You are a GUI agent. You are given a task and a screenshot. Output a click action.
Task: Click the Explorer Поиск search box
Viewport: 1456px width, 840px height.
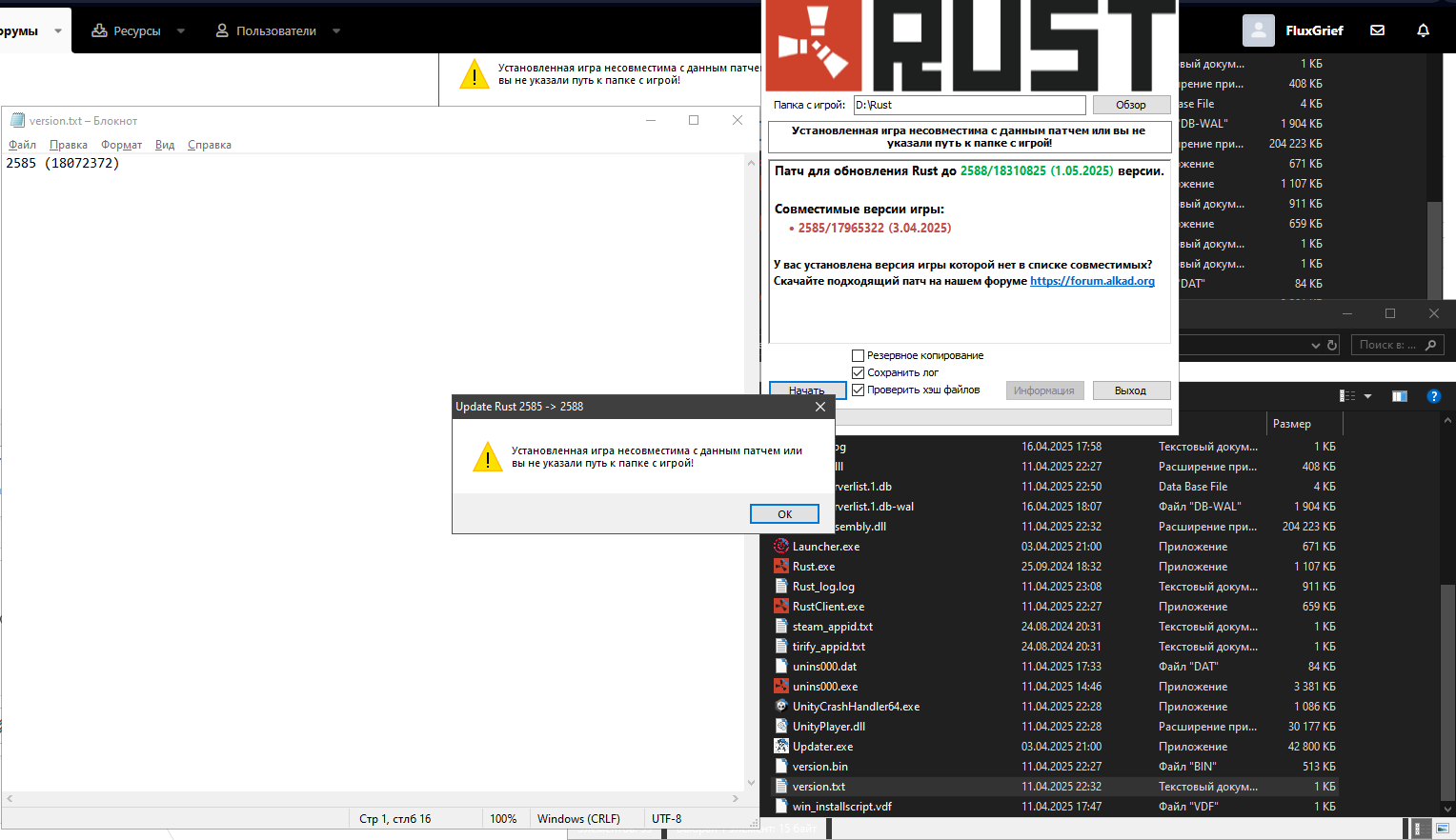click(1397, 345)
